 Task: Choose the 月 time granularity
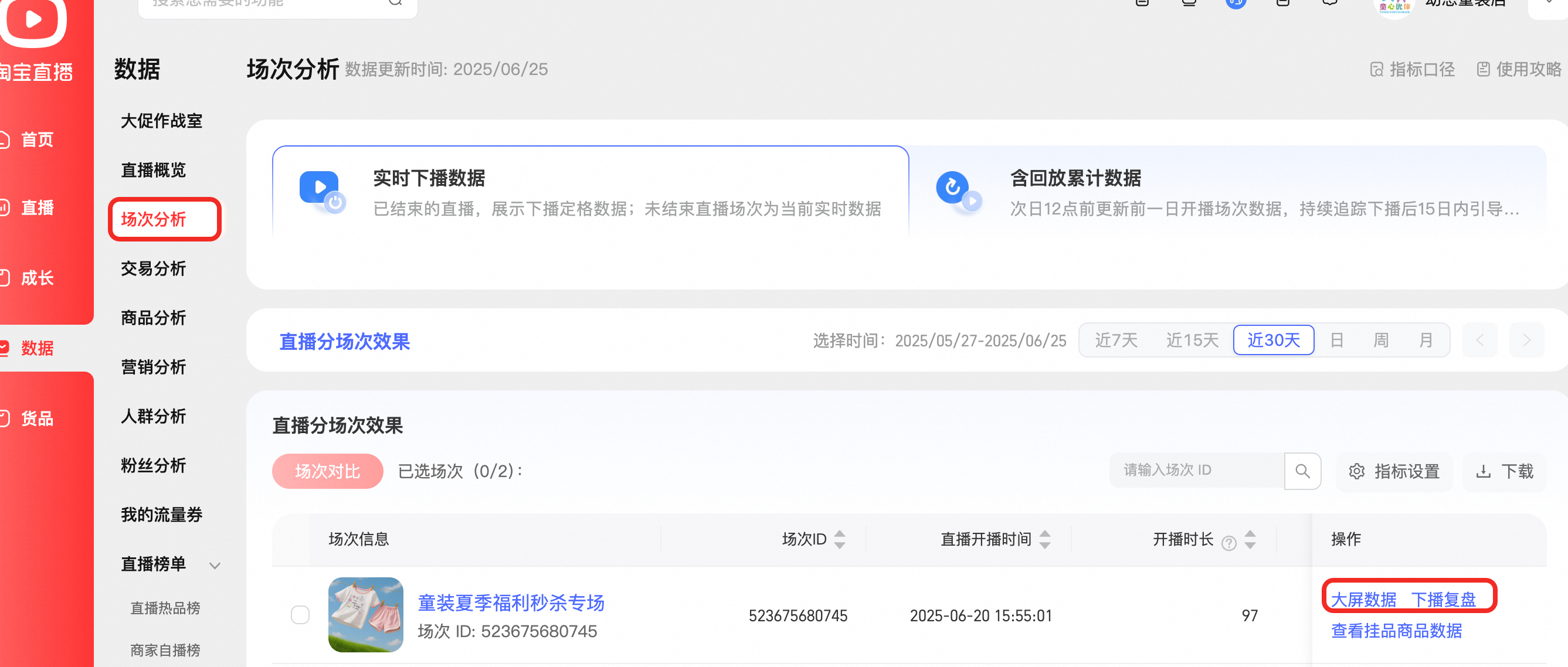(x=1426, y=340)
